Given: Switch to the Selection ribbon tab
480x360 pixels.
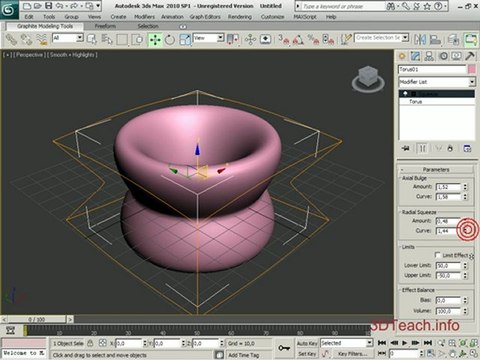Looking at the screenshot, I should point(148,26).
